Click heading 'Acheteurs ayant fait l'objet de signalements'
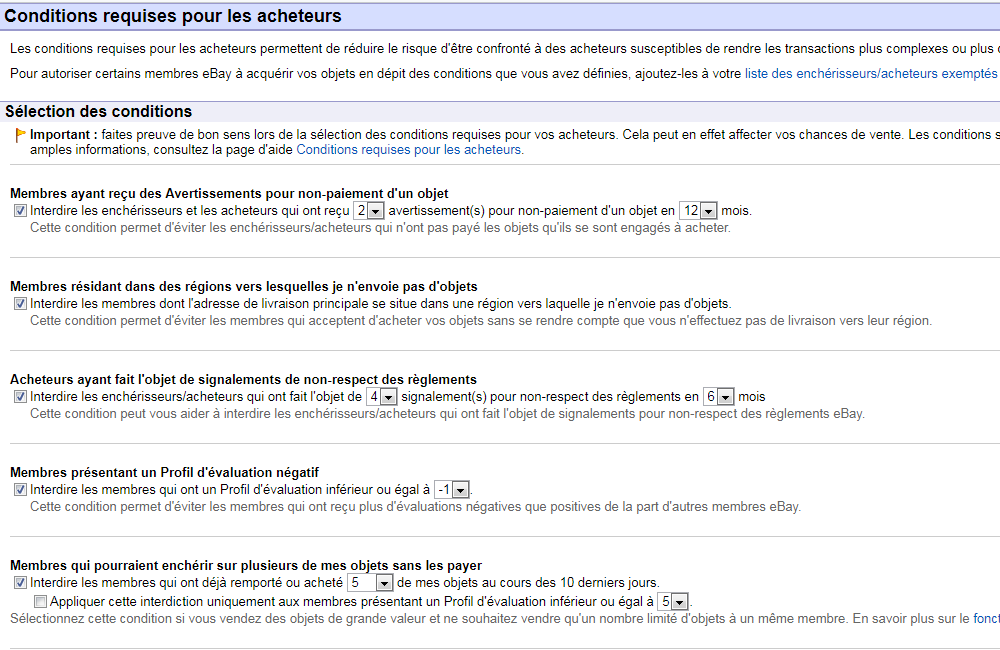 click(x=244, y=380)
